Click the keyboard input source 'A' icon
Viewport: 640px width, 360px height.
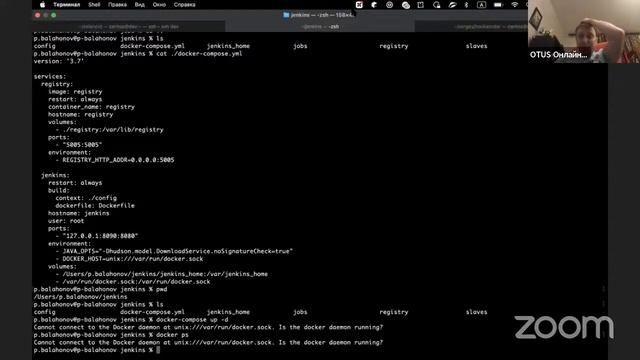tap(482, 5)
